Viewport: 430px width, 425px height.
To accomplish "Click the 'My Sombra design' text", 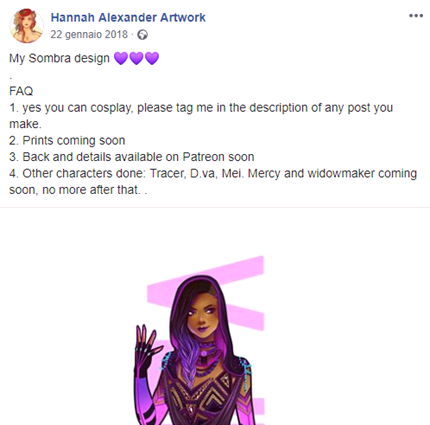I will (x=59, y=58).
